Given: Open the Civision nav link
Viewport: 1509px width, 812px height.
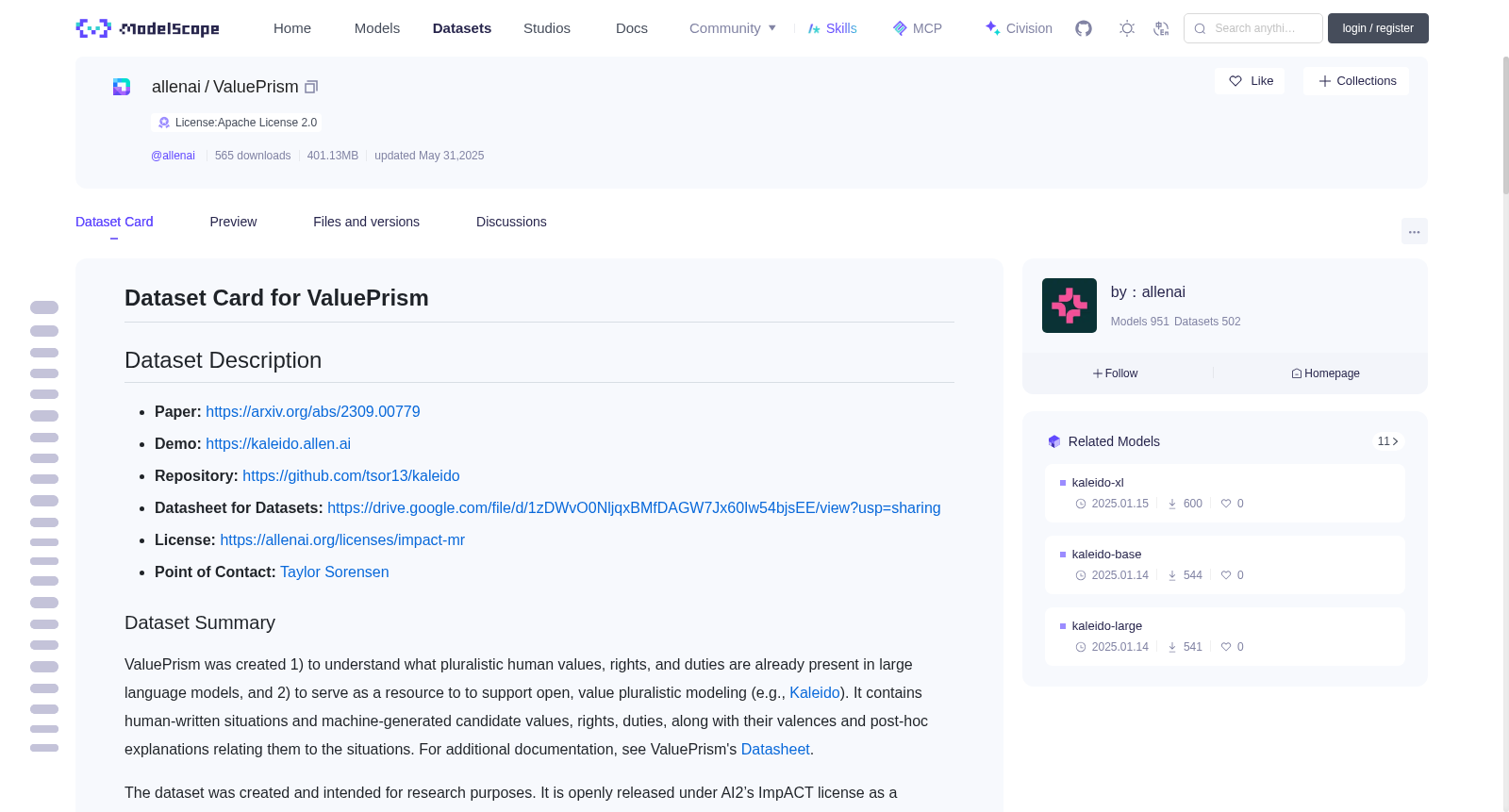Looking at the screenshot, I should [x=1019, y=28].
